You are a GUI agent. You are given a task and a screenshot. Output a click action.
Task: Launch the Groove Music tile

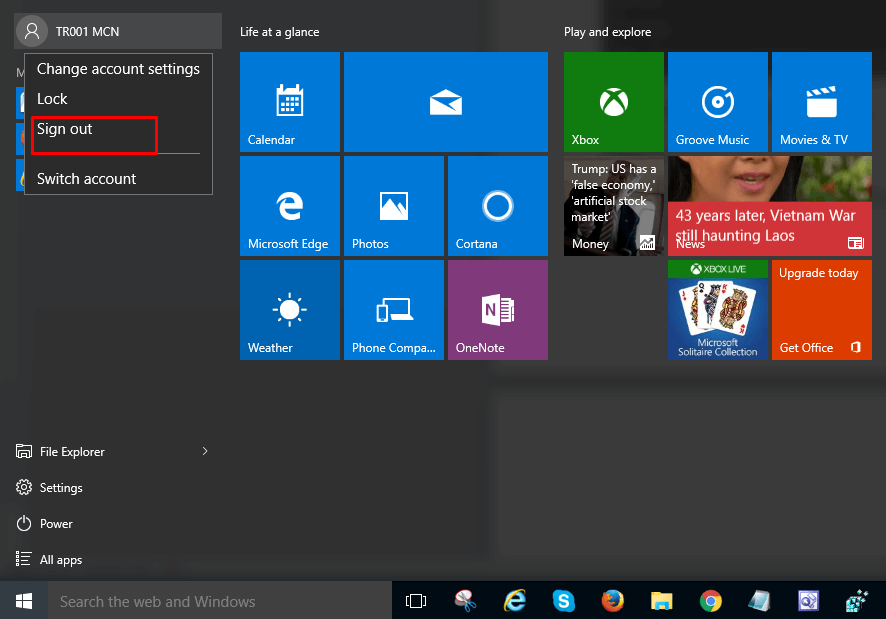717,101
